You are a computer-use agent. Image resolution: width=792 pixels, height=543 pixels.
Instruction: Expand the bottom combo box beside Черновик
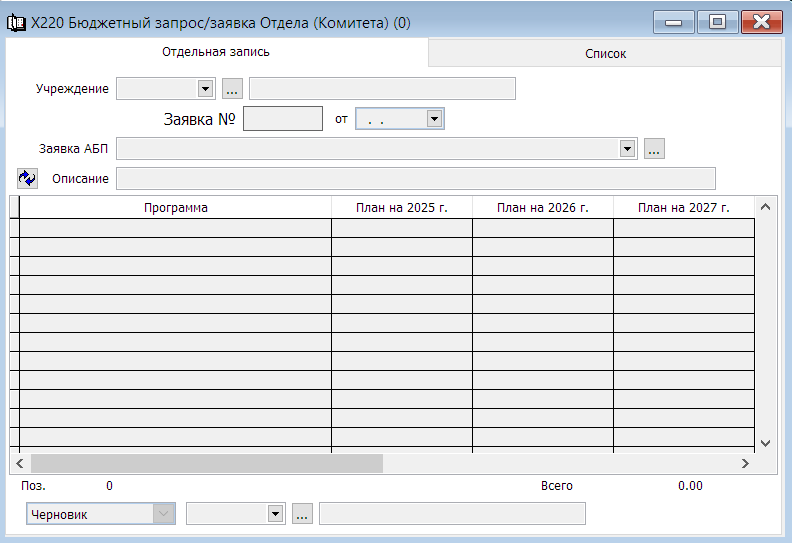pyautogui.click(x=276, y=513)
